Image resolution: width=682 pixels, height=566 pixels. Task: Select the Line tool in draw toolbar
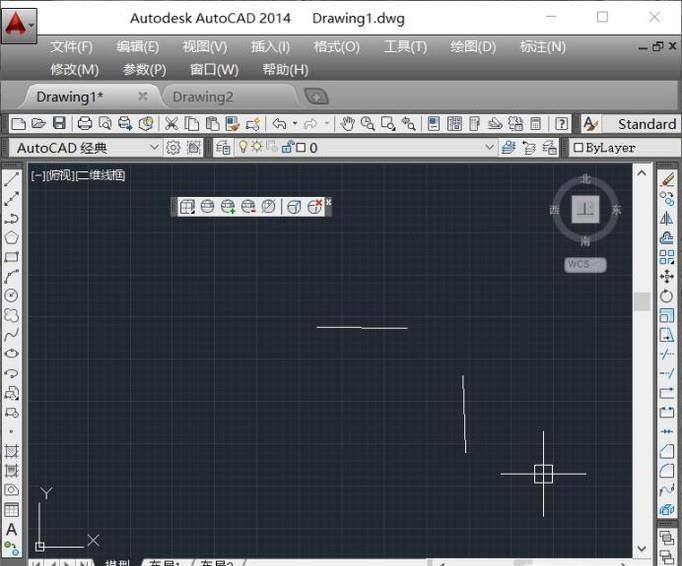(12, 180)
